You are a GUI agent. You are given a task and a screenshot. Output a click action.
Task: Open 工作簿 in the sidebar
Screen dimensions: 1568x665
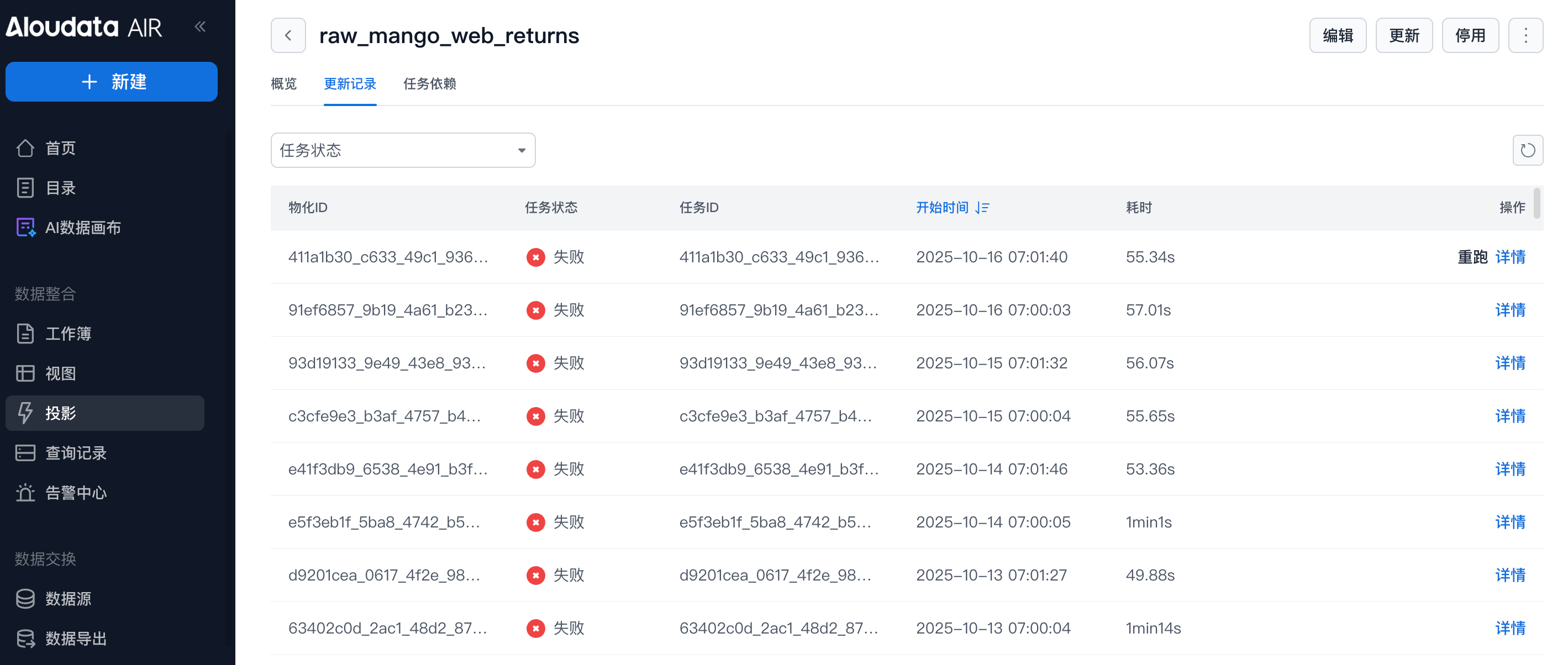coord(68,334)
